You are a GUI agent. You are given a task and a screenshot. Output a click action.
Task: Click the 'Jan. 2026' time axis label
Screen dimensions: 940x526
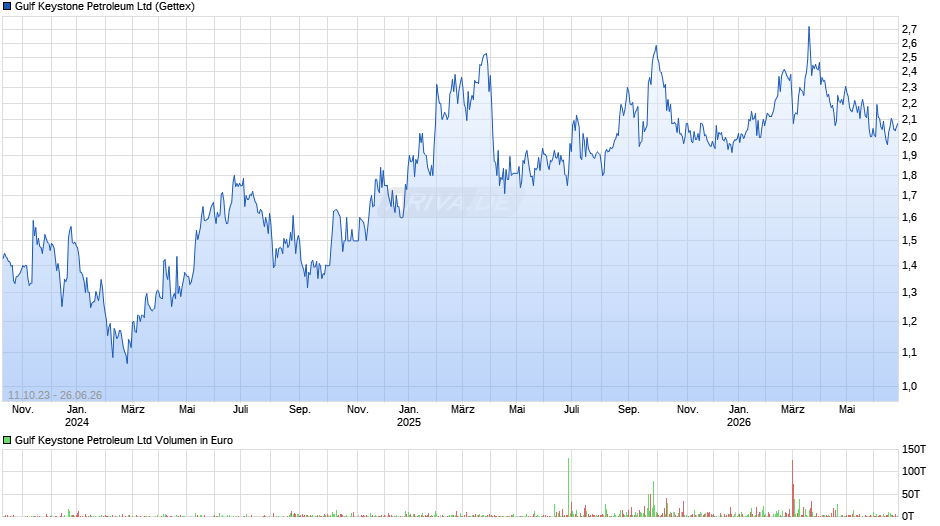click(x=739, y=416)
